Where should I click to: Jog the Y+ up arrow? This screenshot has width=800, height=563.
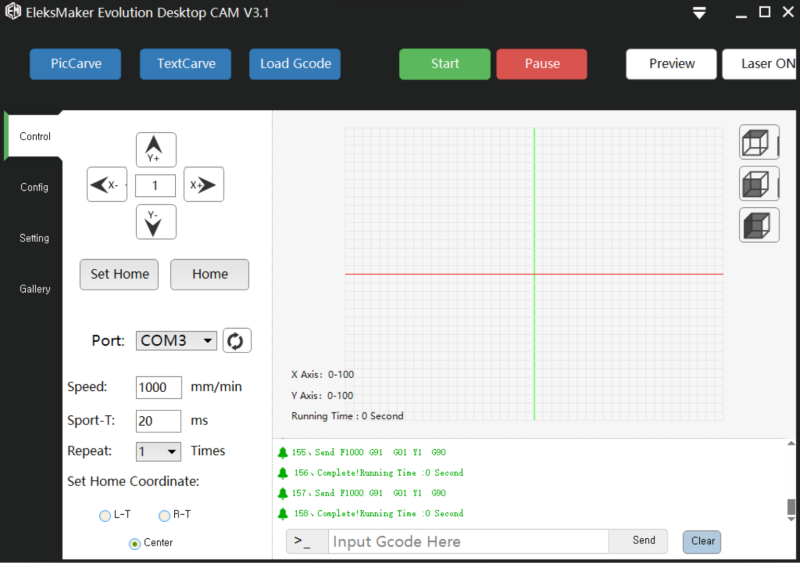point(156,150)
